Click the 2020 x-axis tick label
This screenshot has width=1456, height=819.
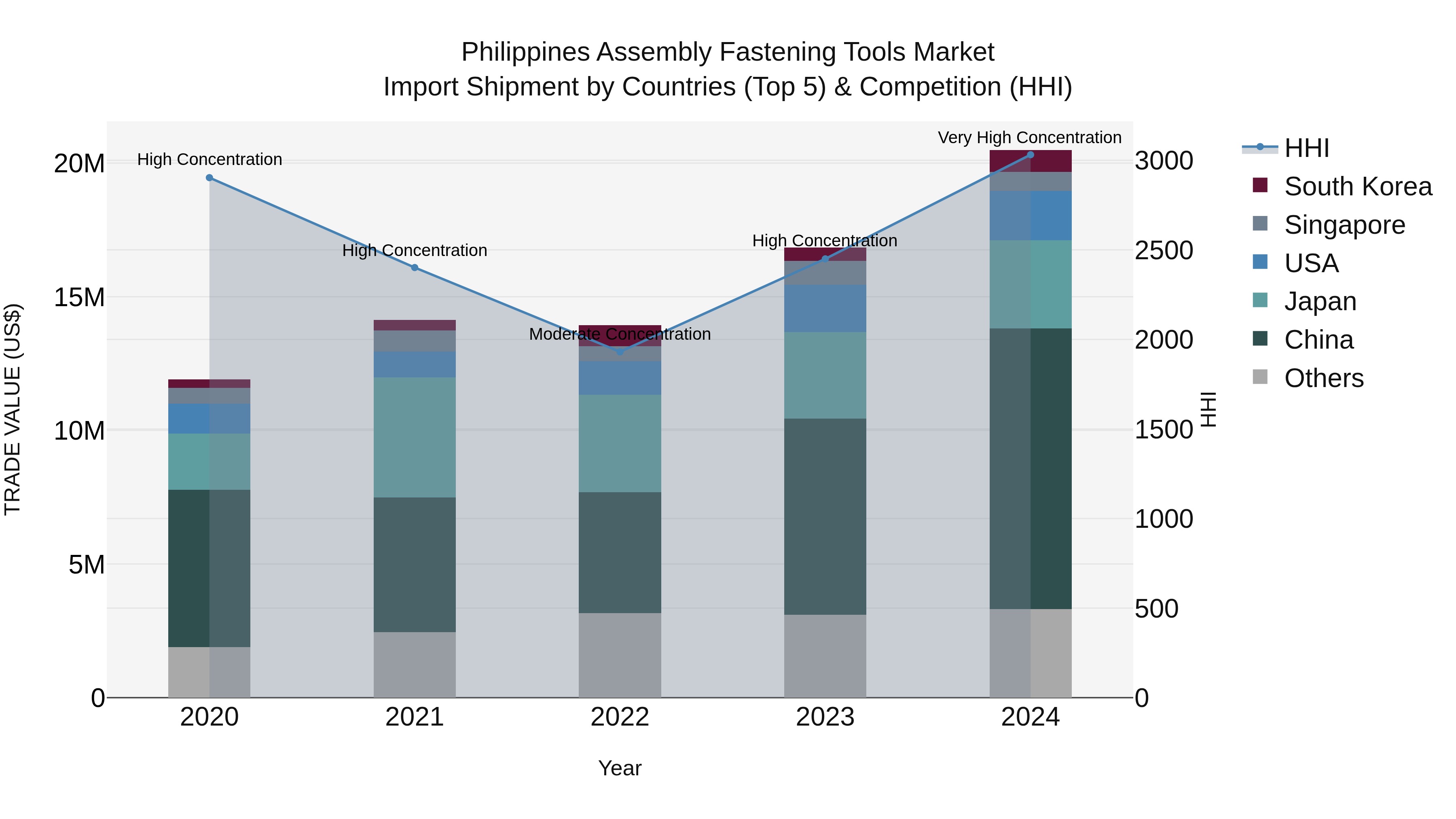pyautogui.click(x=209, y=717)
